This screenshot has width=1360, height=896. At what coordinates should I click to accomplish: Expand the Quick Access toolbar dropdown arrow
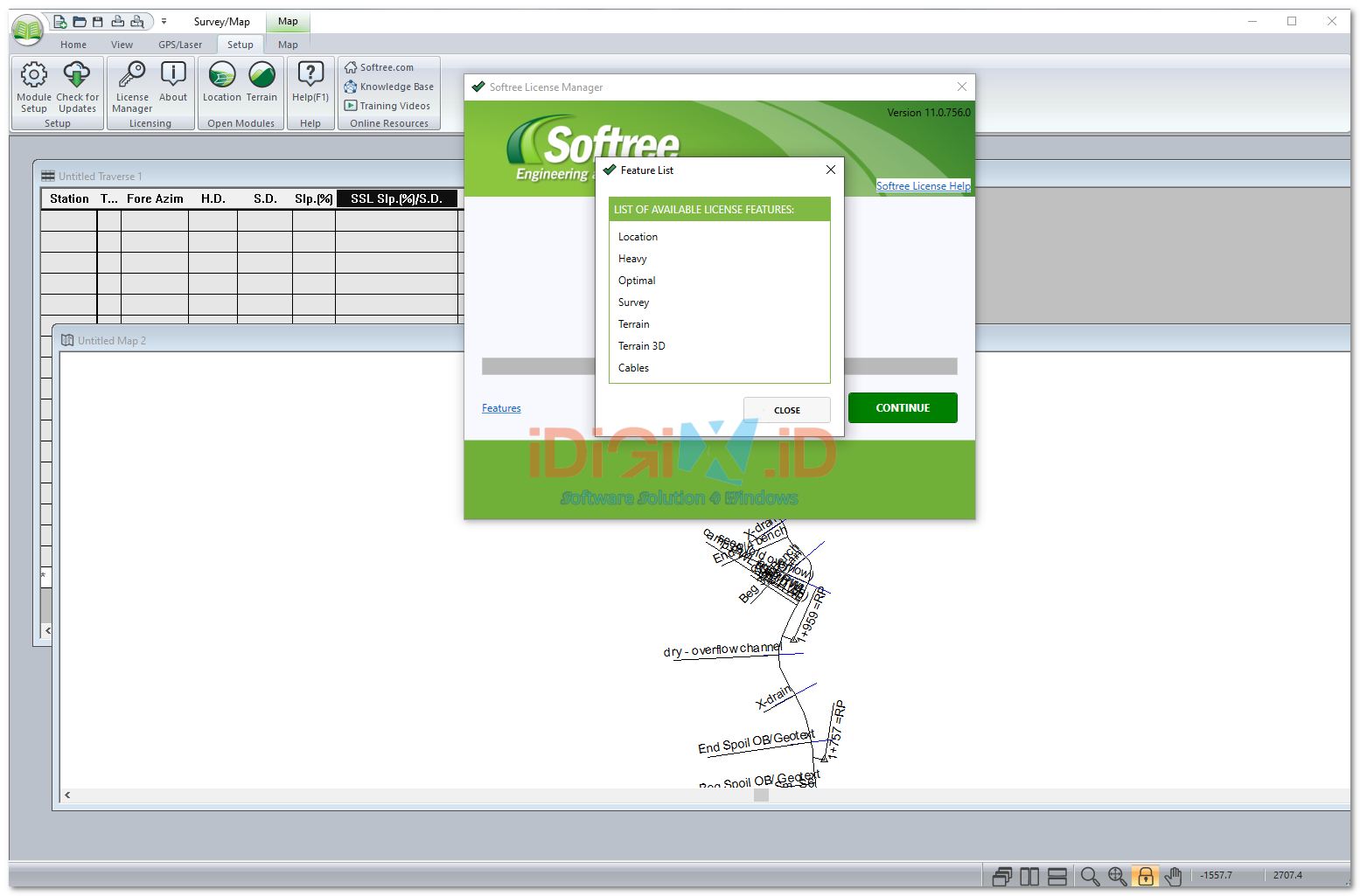(x=164, y=21)
